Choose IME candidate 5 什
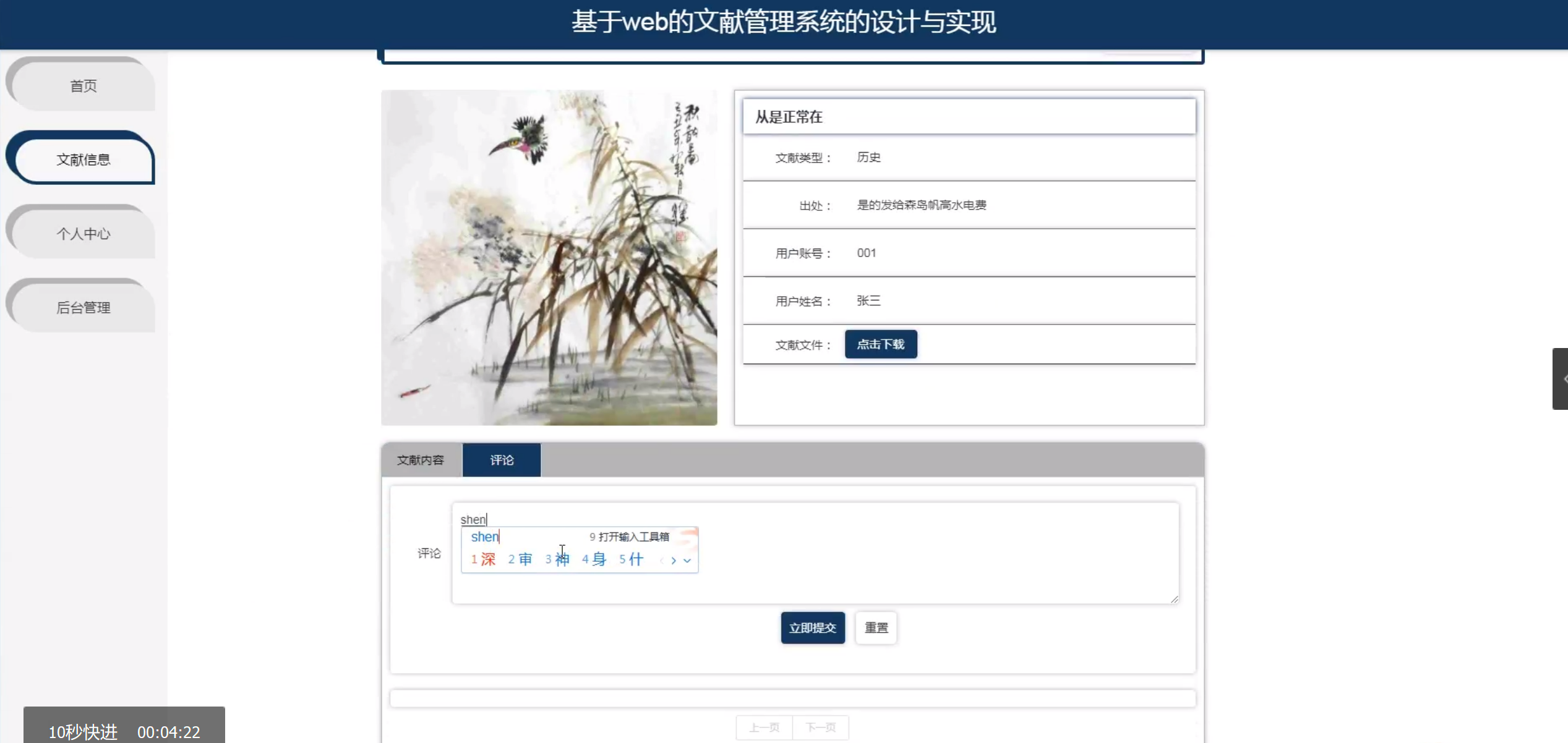The height and width of the screenshot is (743, 1568). point(631,559)
